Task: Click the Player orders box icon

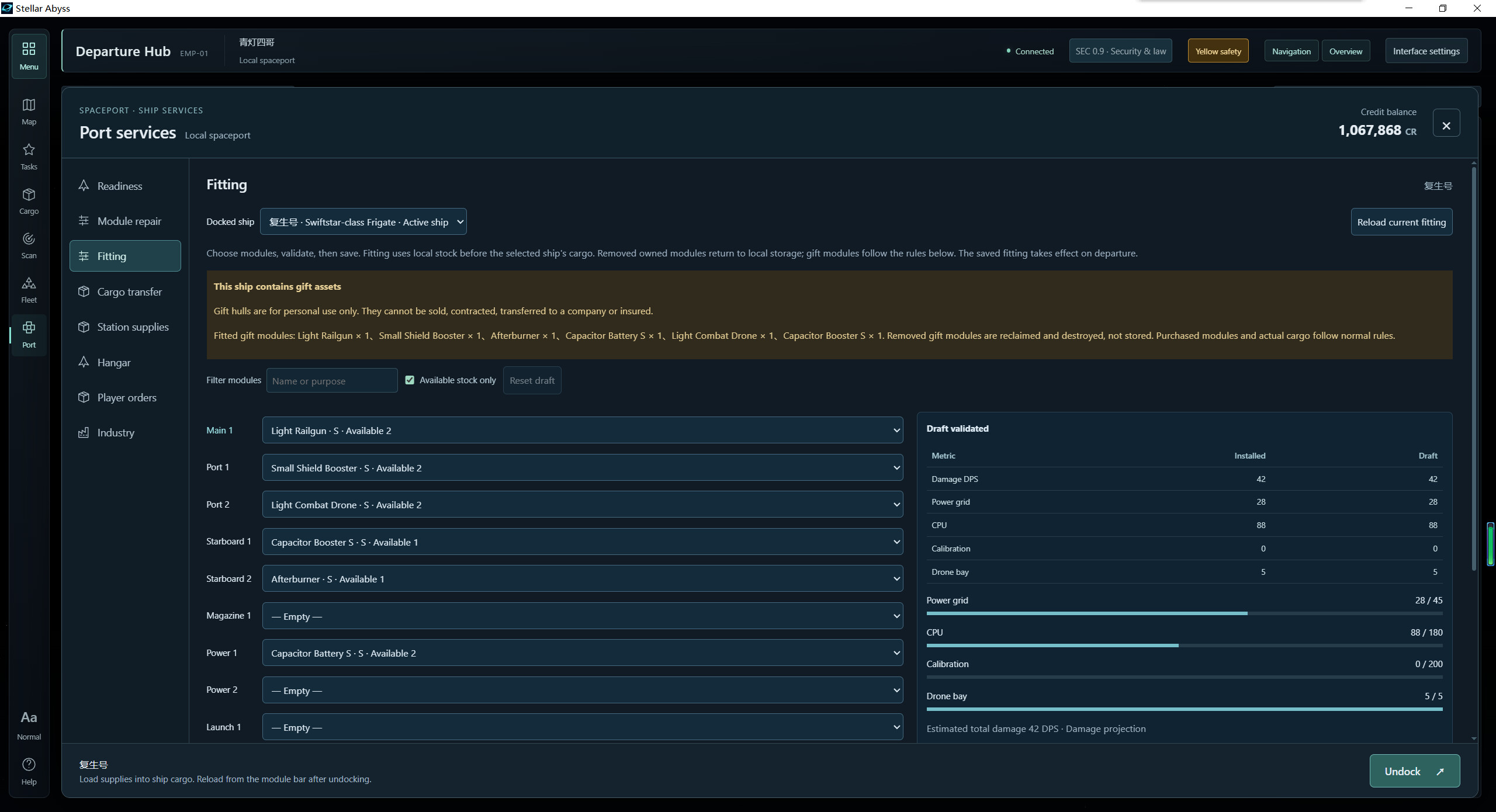Action: [x=84, y=397]
